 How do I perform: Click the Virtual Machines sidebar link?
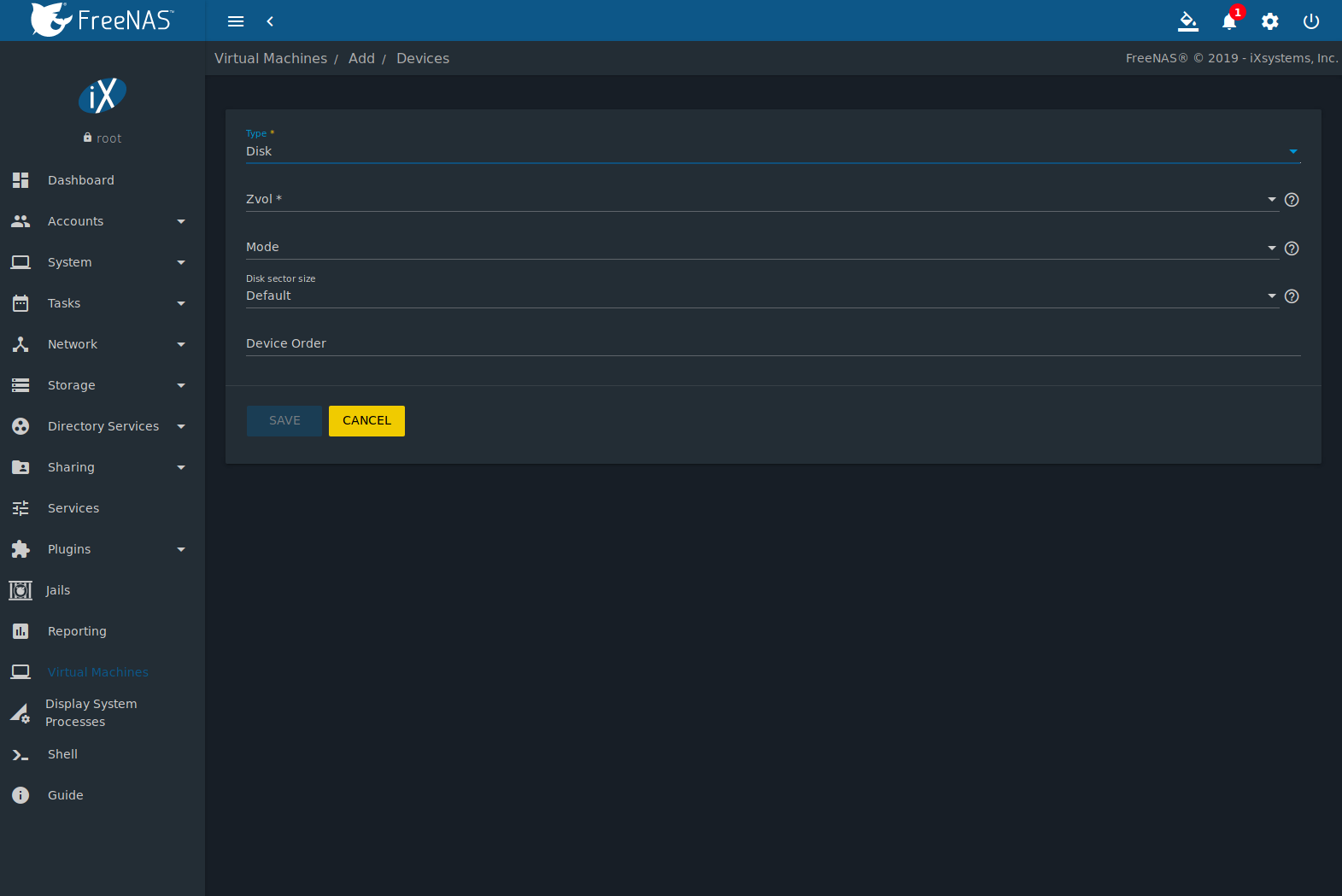pos(98,672)
